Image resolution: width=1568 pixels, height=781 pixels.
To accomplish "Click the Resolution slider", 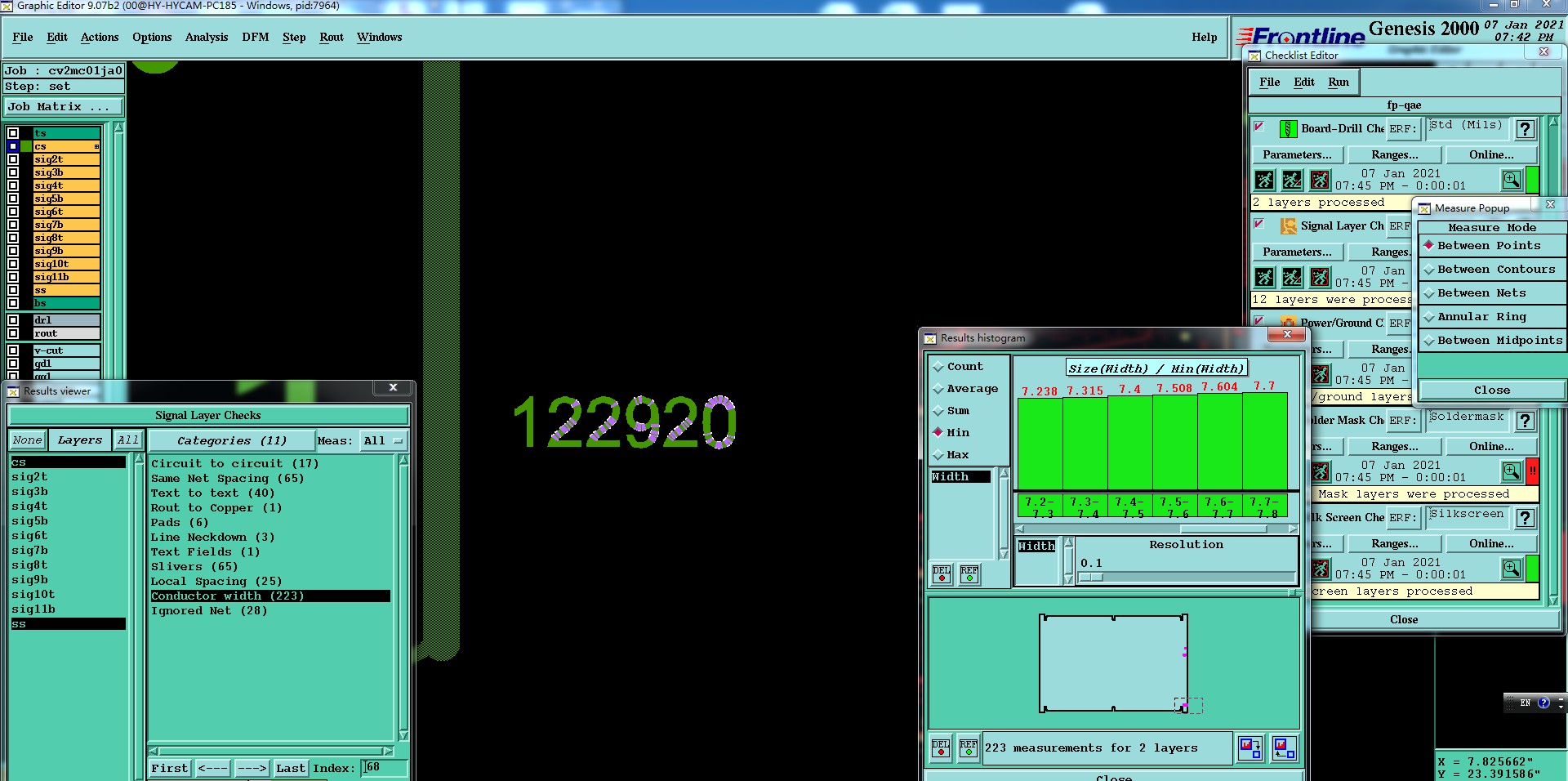I will [1187, 577].
